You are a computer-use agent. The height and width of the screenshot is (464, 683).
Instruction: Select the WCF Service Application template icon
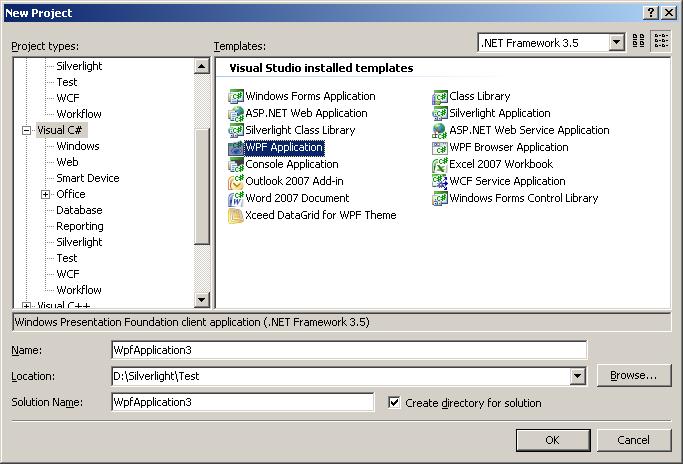point(440,181)
